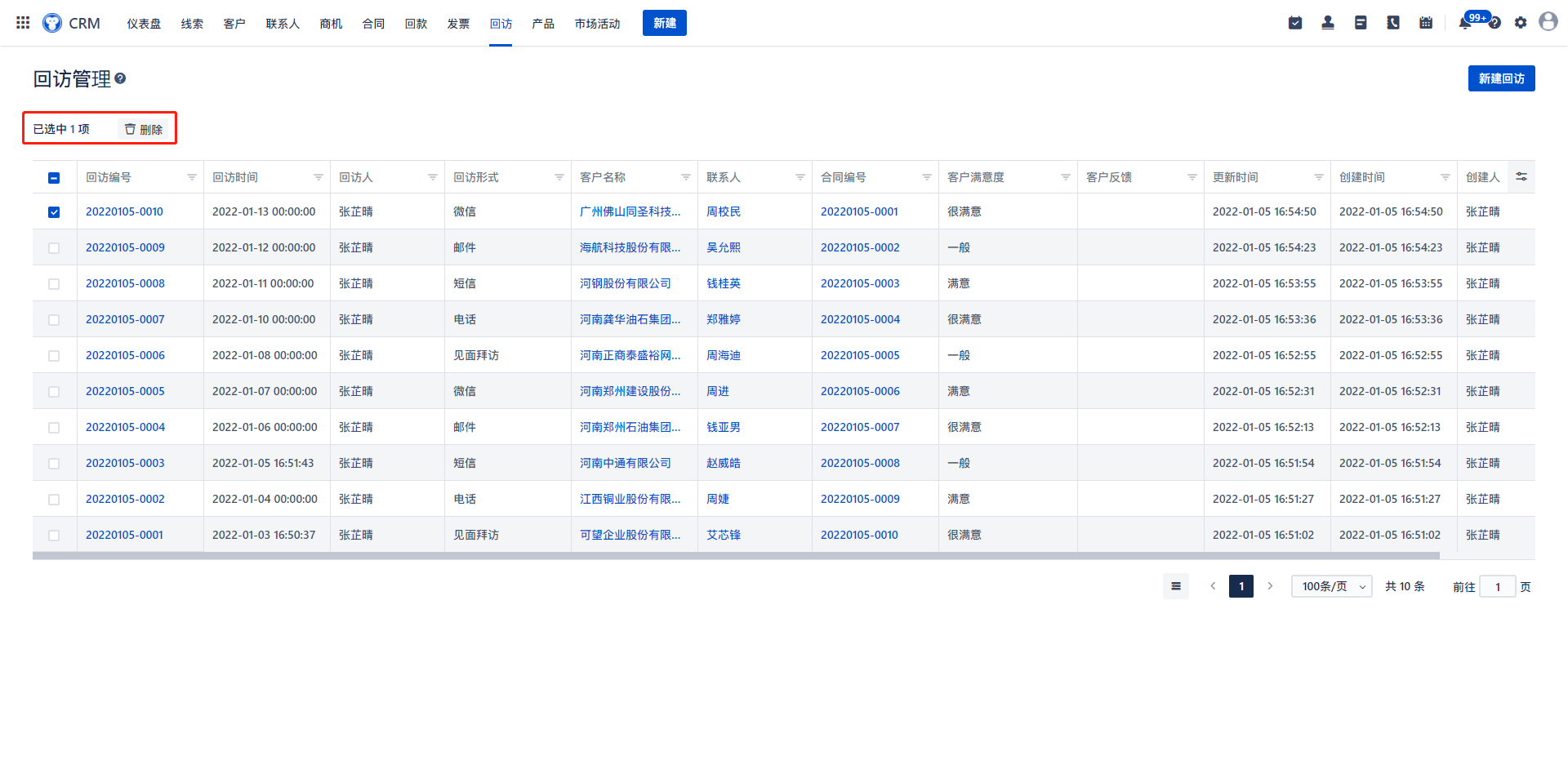Image resolution: width=1568 pixels, height=765 pixels.
Task: Check the row 20220105-0002 checkbox
Action: click(x=54, y=499)
